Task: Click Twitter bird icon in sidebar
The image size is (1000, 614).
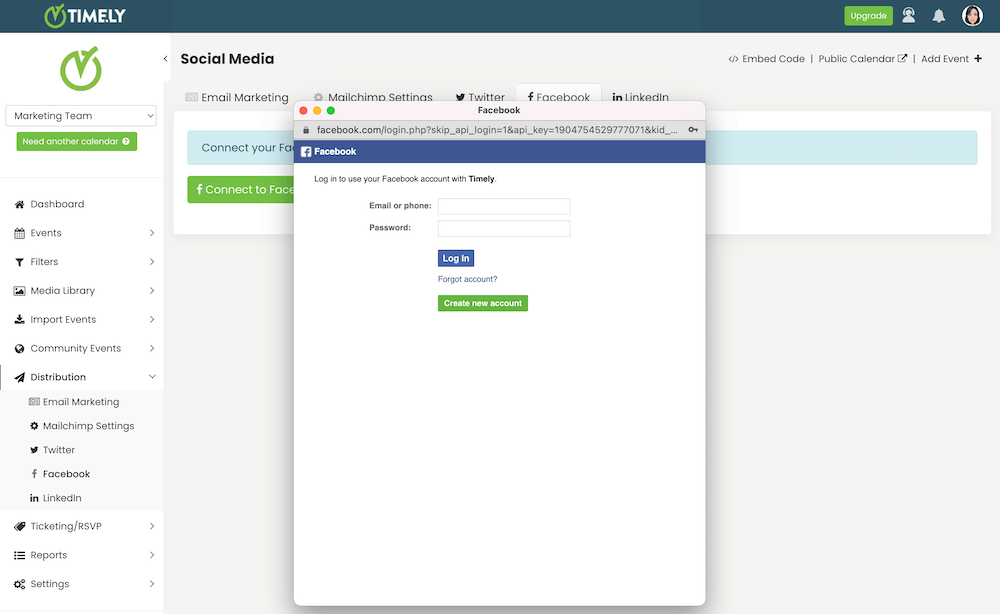Action: (x=34, y=450)
